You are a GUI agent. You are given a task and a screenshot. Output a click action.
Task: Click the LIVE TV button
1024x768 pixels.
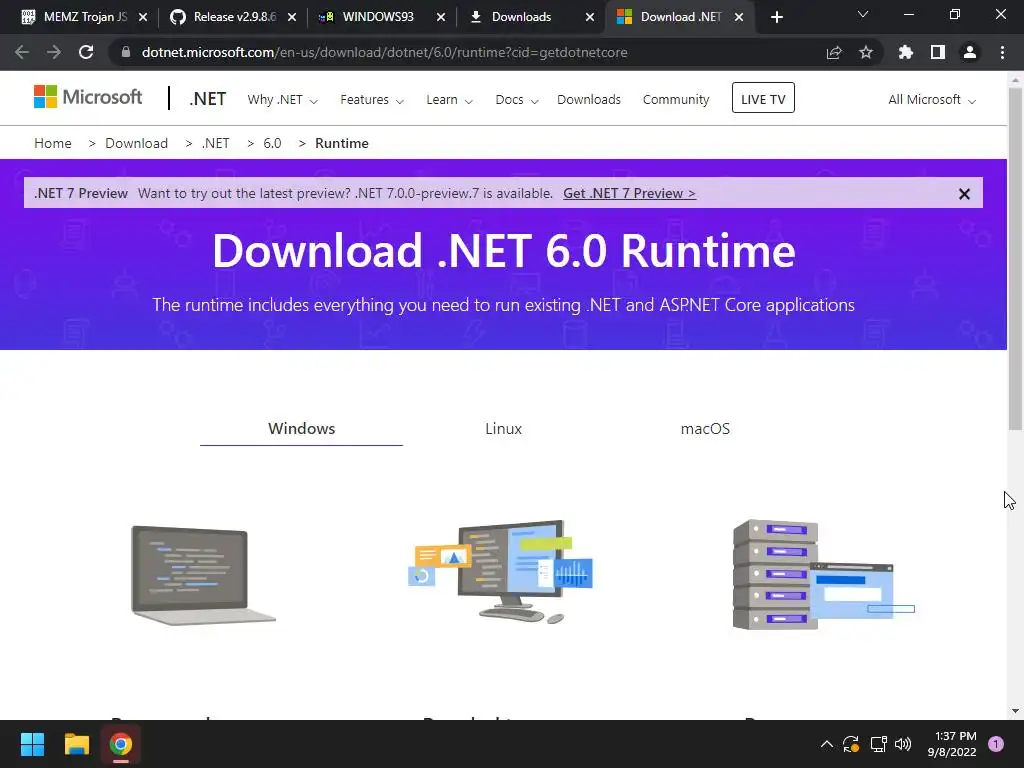(x=763, y=98)
